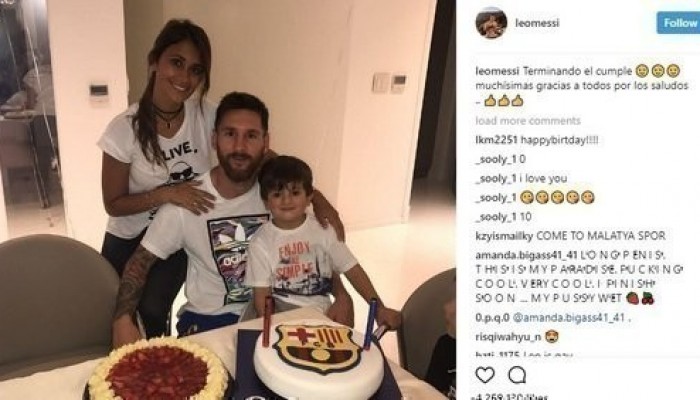The image size is (700, 400).
Task: Click the smiley emojis in caption
Action: coord(658,71)
